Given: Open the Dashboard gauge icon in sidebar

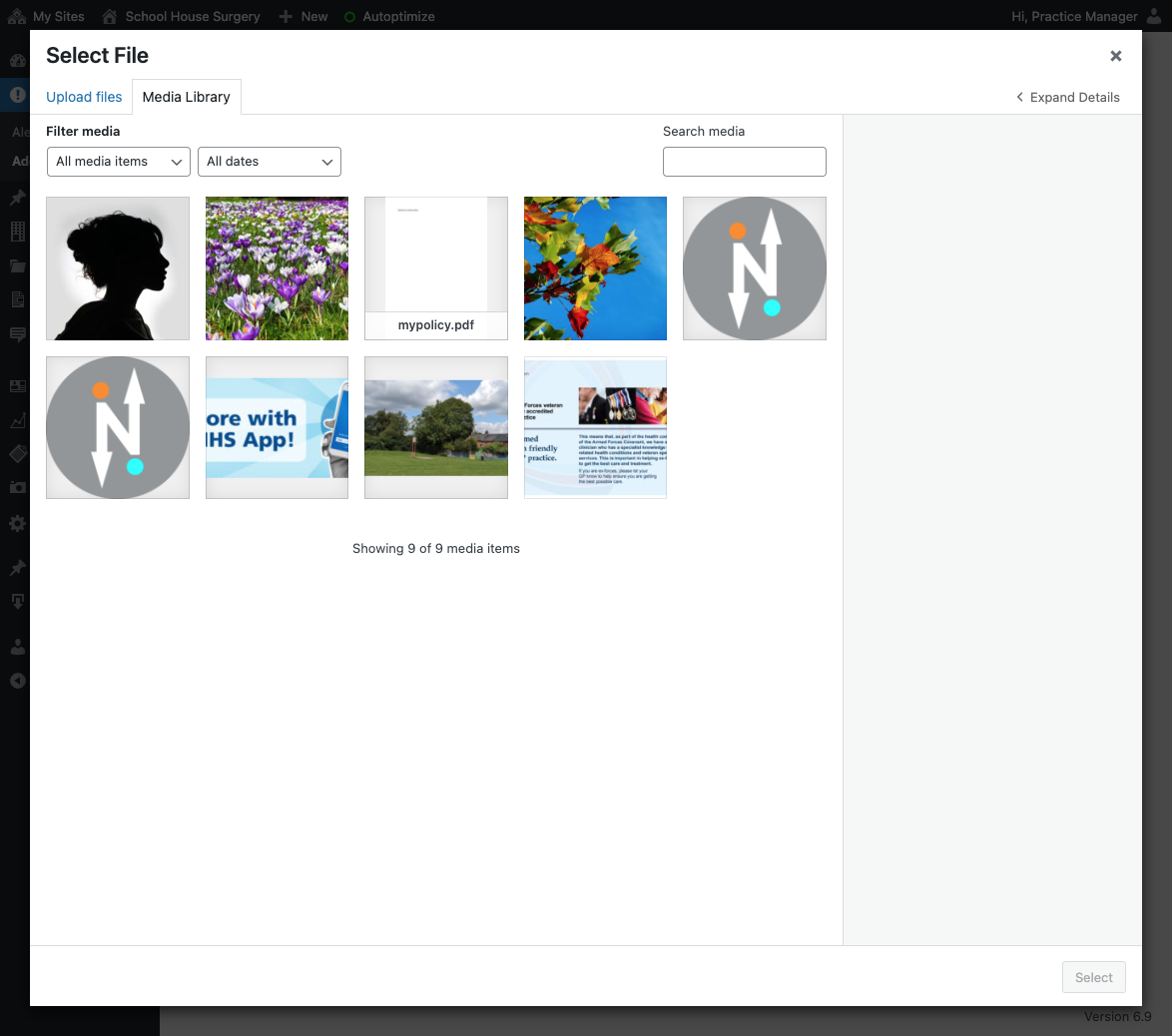Looking at the screenshot, I should click(x=17, y=61).
